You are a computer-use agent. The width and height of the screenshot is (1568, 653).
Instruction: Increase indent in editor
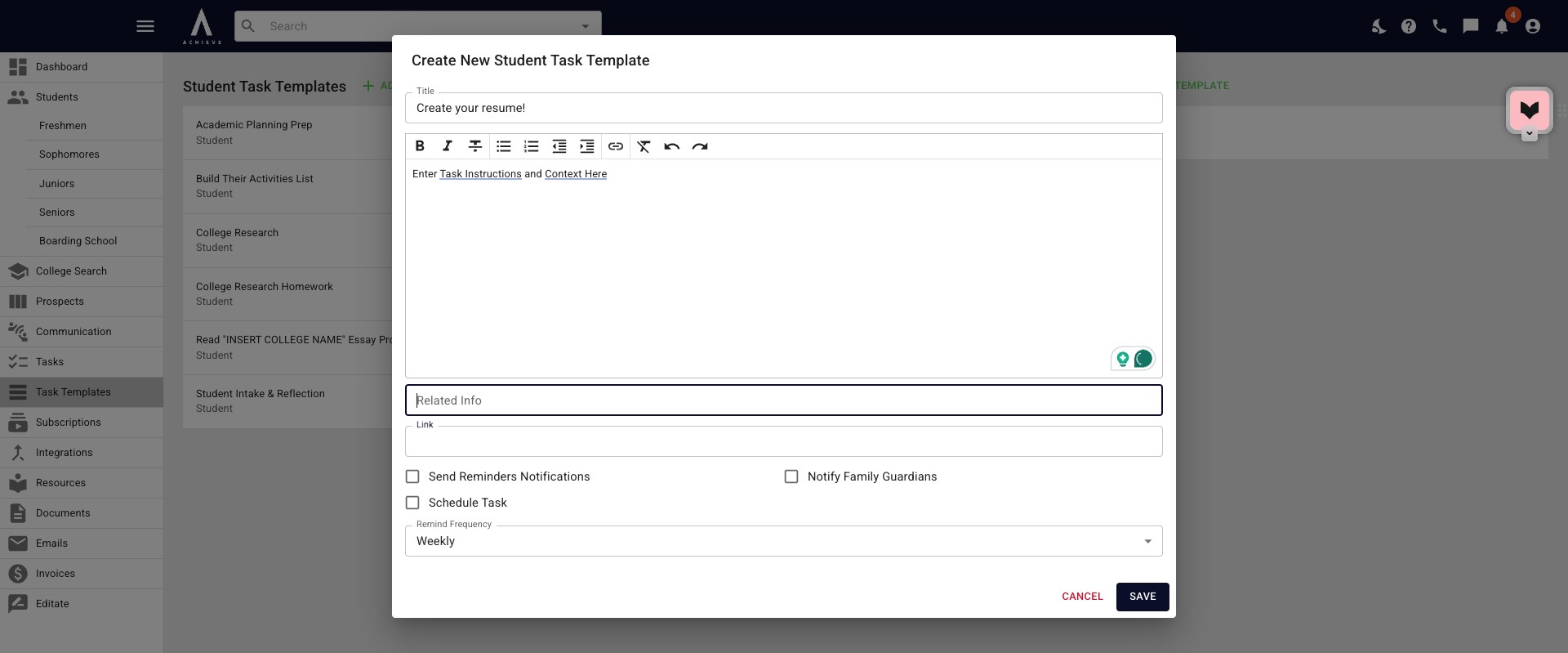587,146
